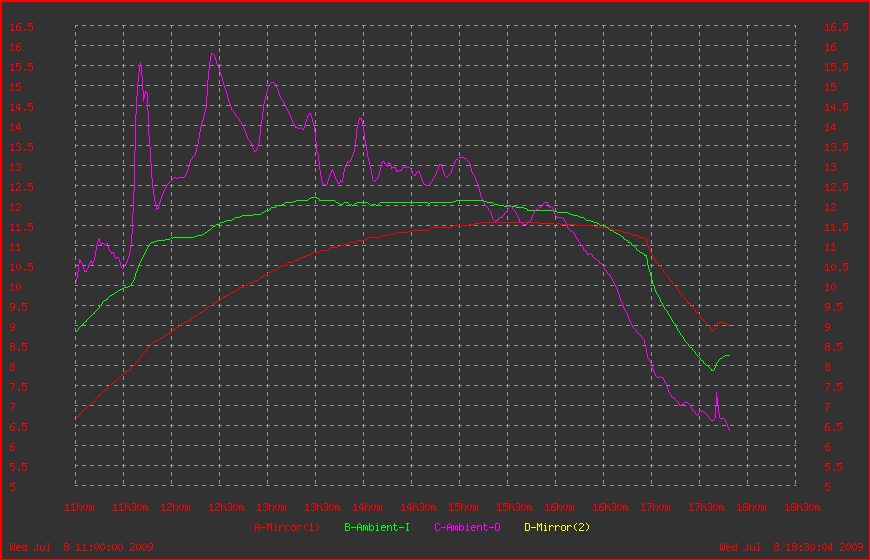Click the 5 label on the left axis

12,487
